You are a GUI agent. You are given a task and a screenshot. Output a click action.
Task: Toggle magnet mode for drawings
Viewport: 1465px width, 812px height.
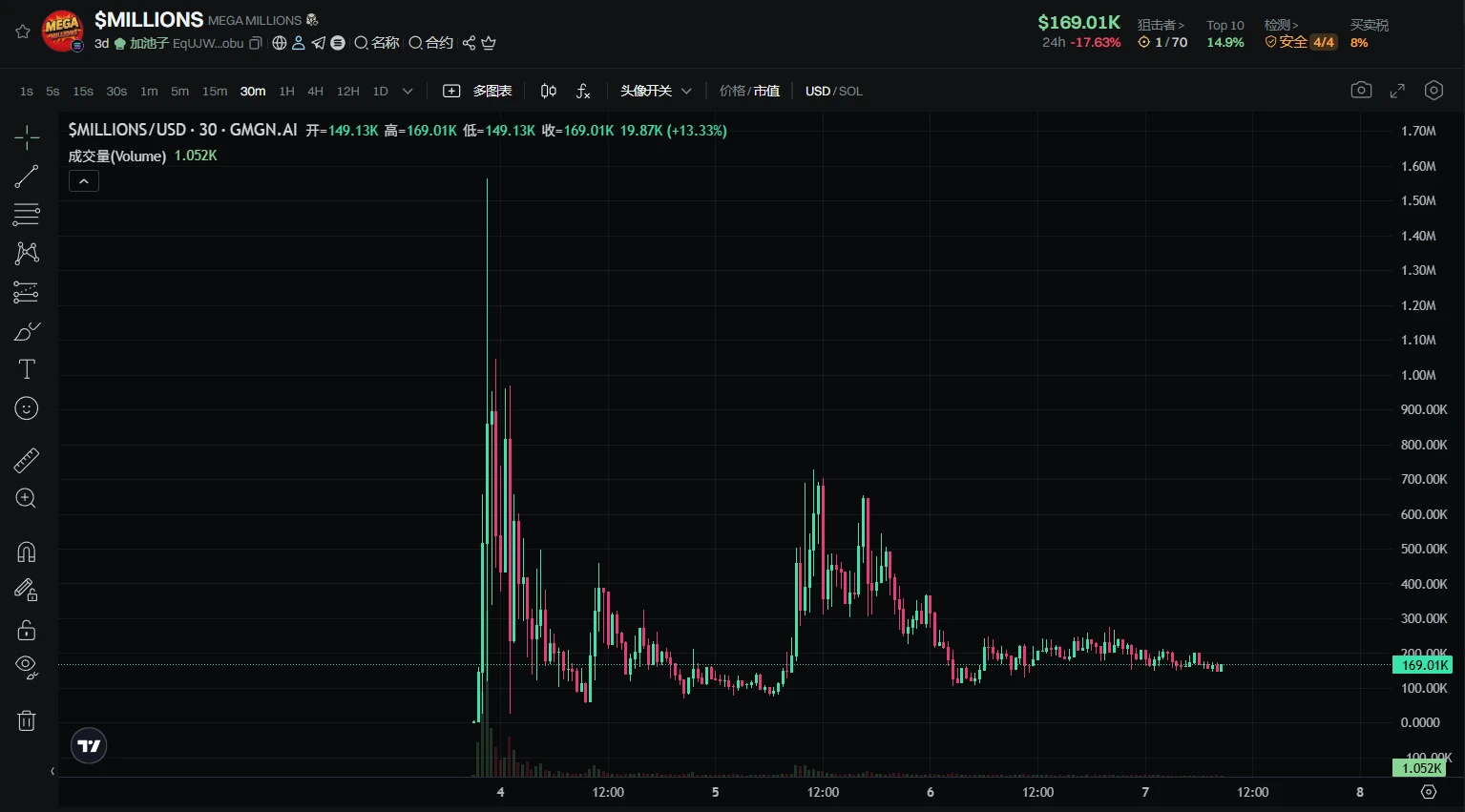27,552
